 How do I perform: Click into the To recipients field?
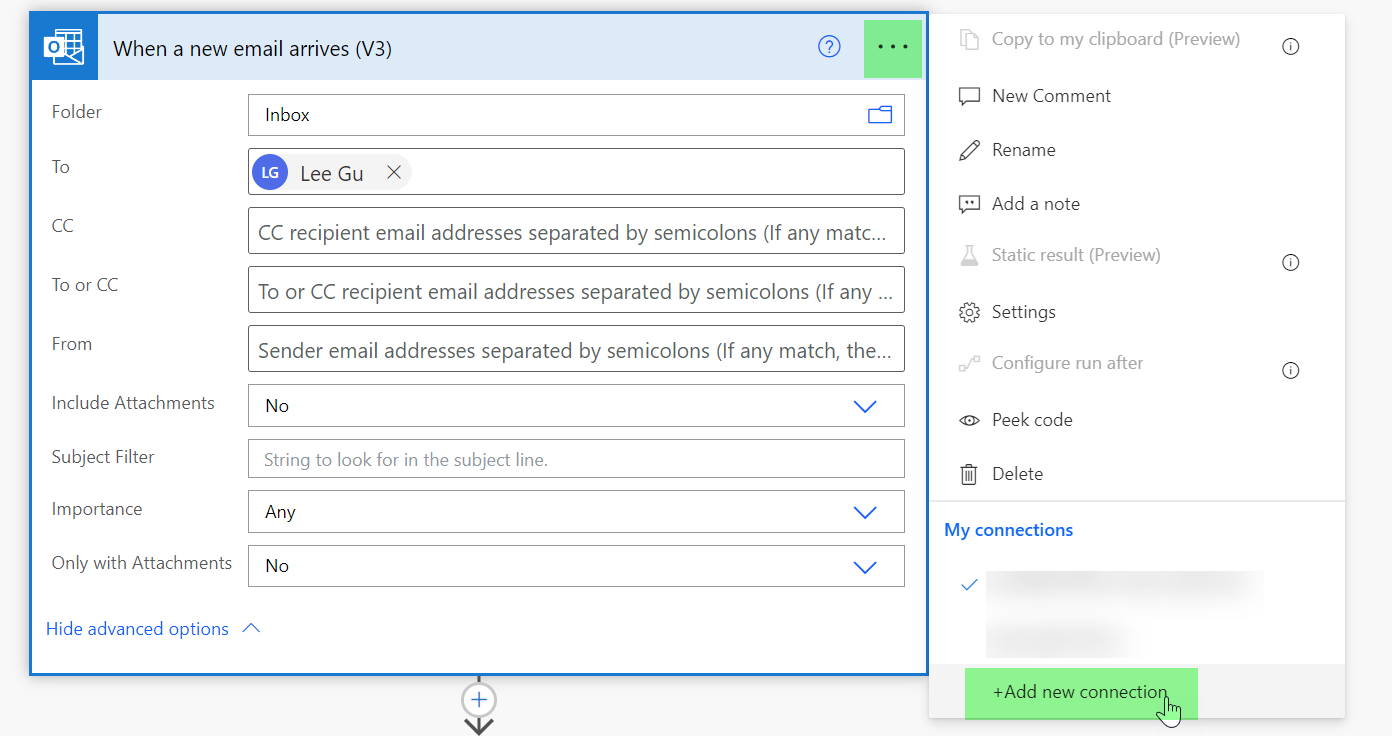coord(576,172)
